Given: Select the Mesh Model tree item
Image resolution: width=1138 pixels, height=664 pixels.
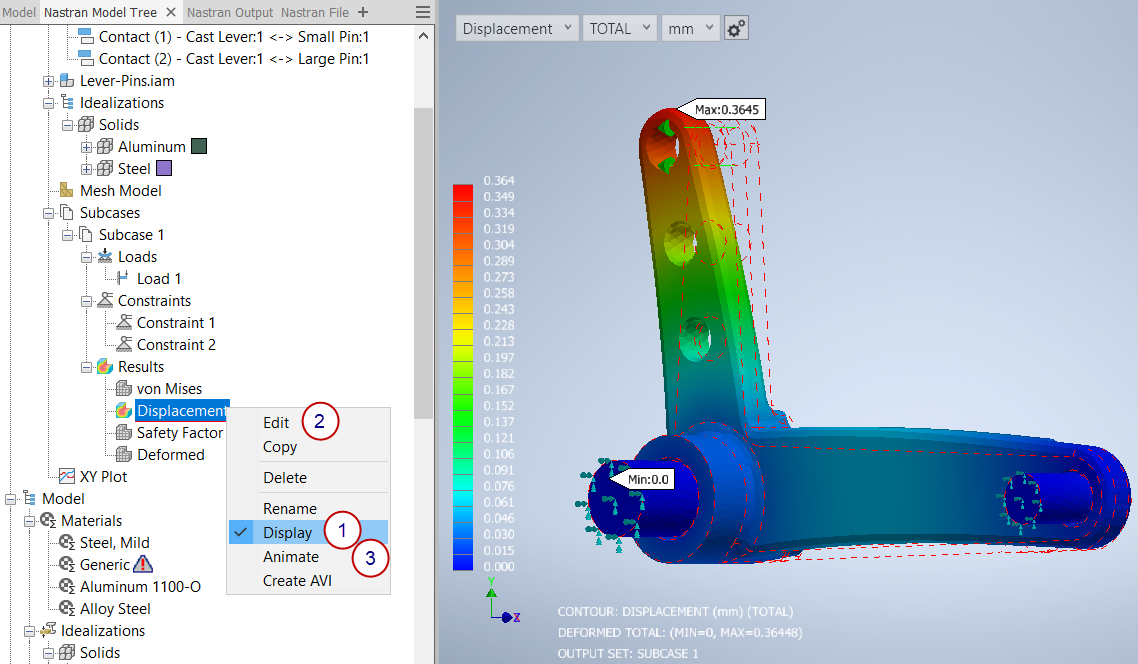Looking at the screenshot, I should click(120, 190).
